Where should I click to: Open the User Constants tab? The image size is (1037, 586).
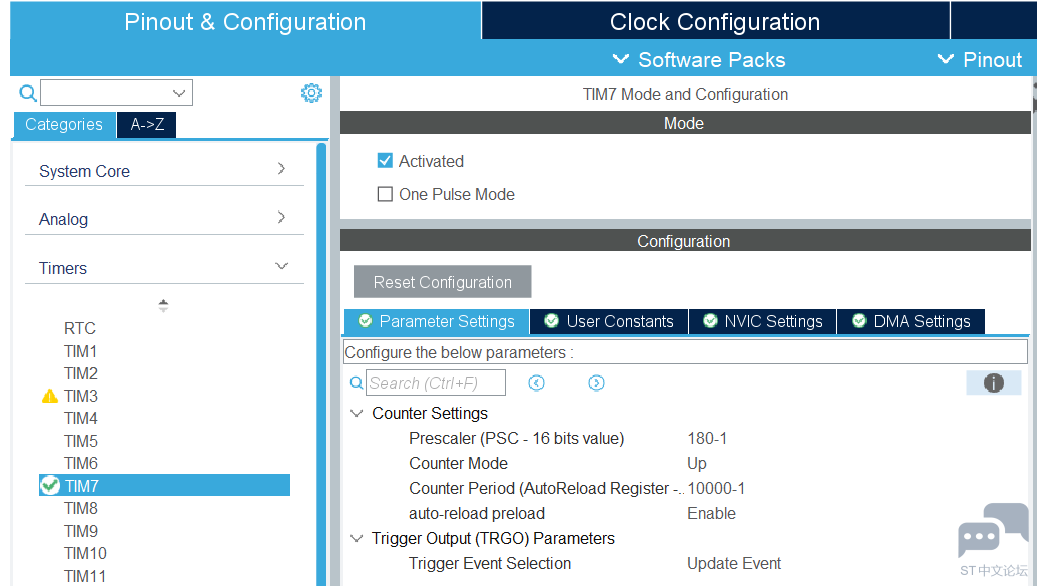pyautogui.click(x=608, y=321)
